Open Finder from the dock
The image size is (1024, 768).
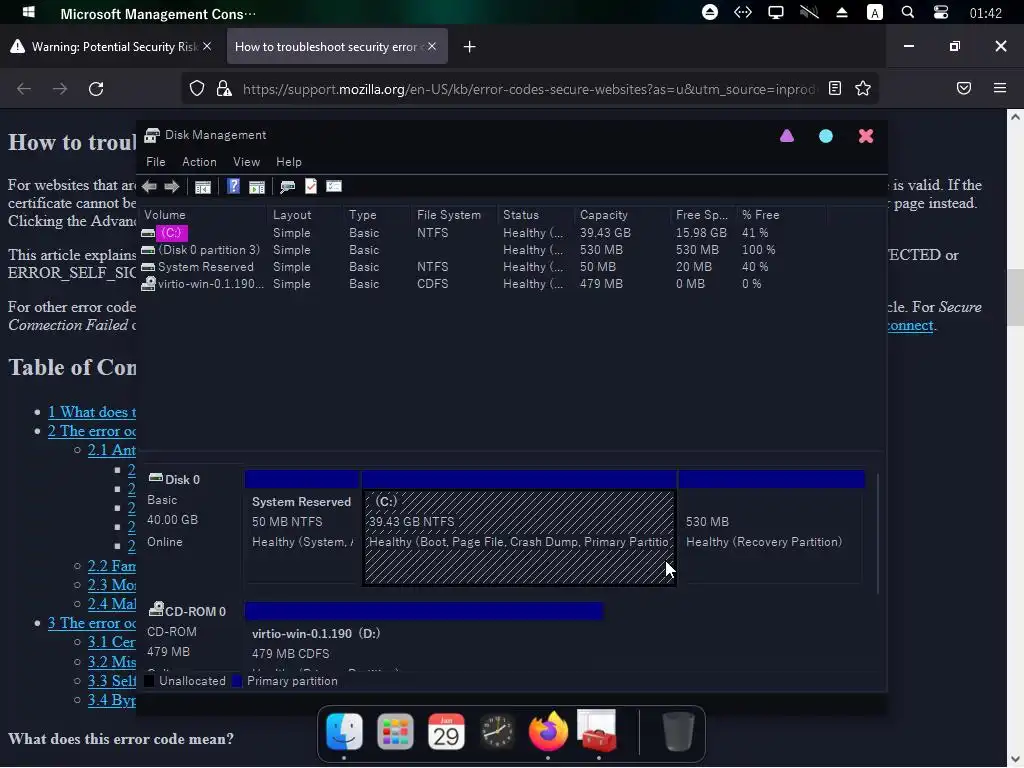point(344,731)
